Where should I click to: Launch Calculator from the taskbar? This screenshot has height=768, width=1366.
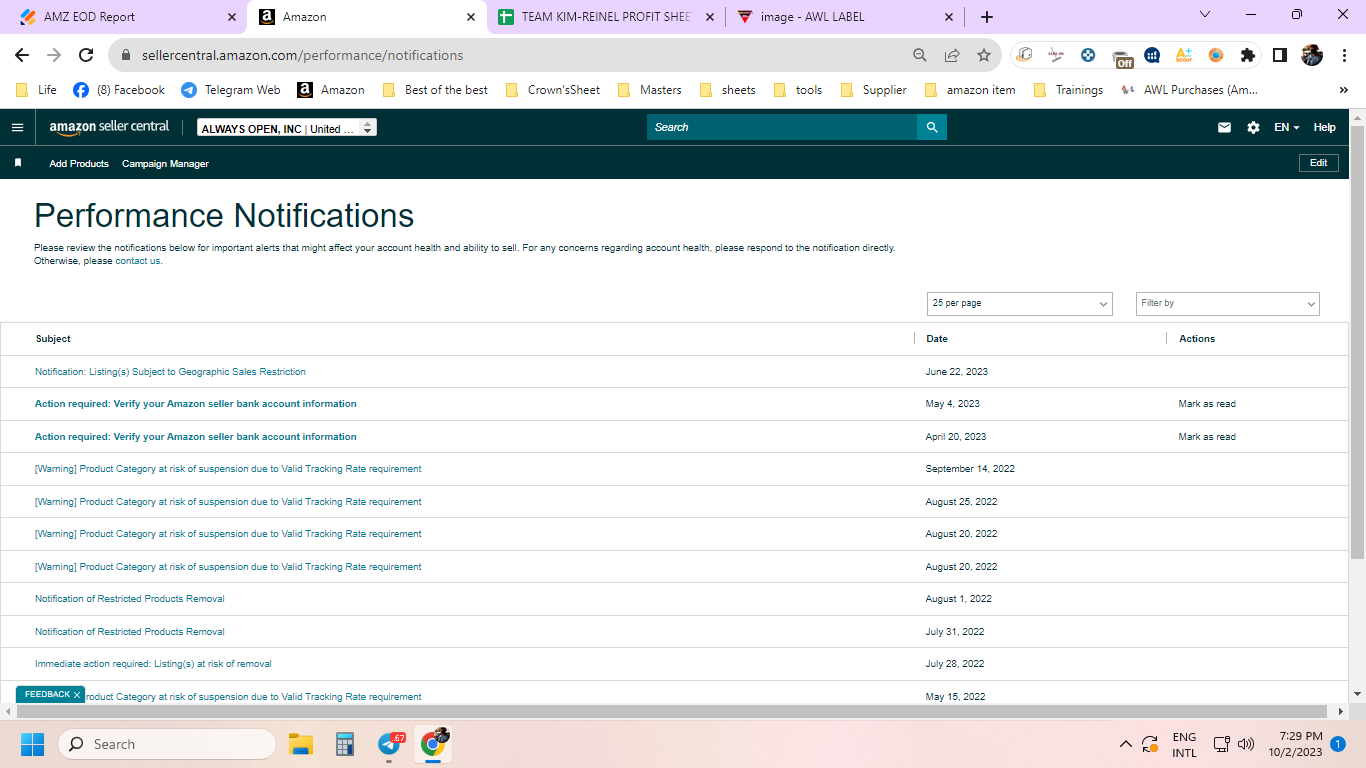click(x=345, y=744)
